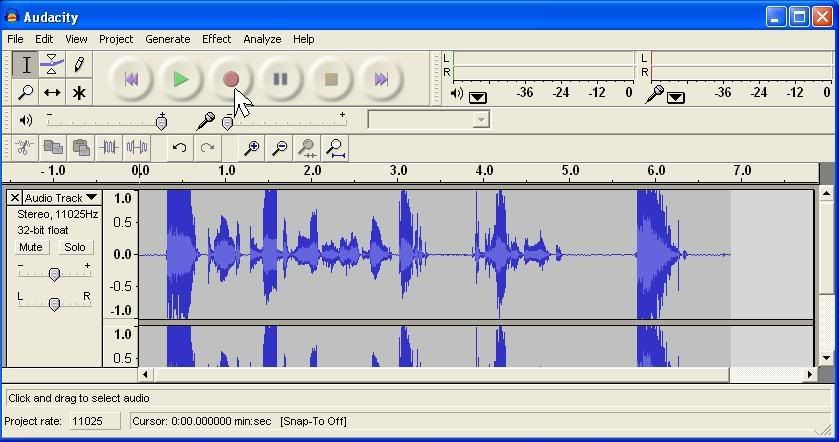Select the Envelope tool
This screenshot has height=442, width=839.
[52, 65]
